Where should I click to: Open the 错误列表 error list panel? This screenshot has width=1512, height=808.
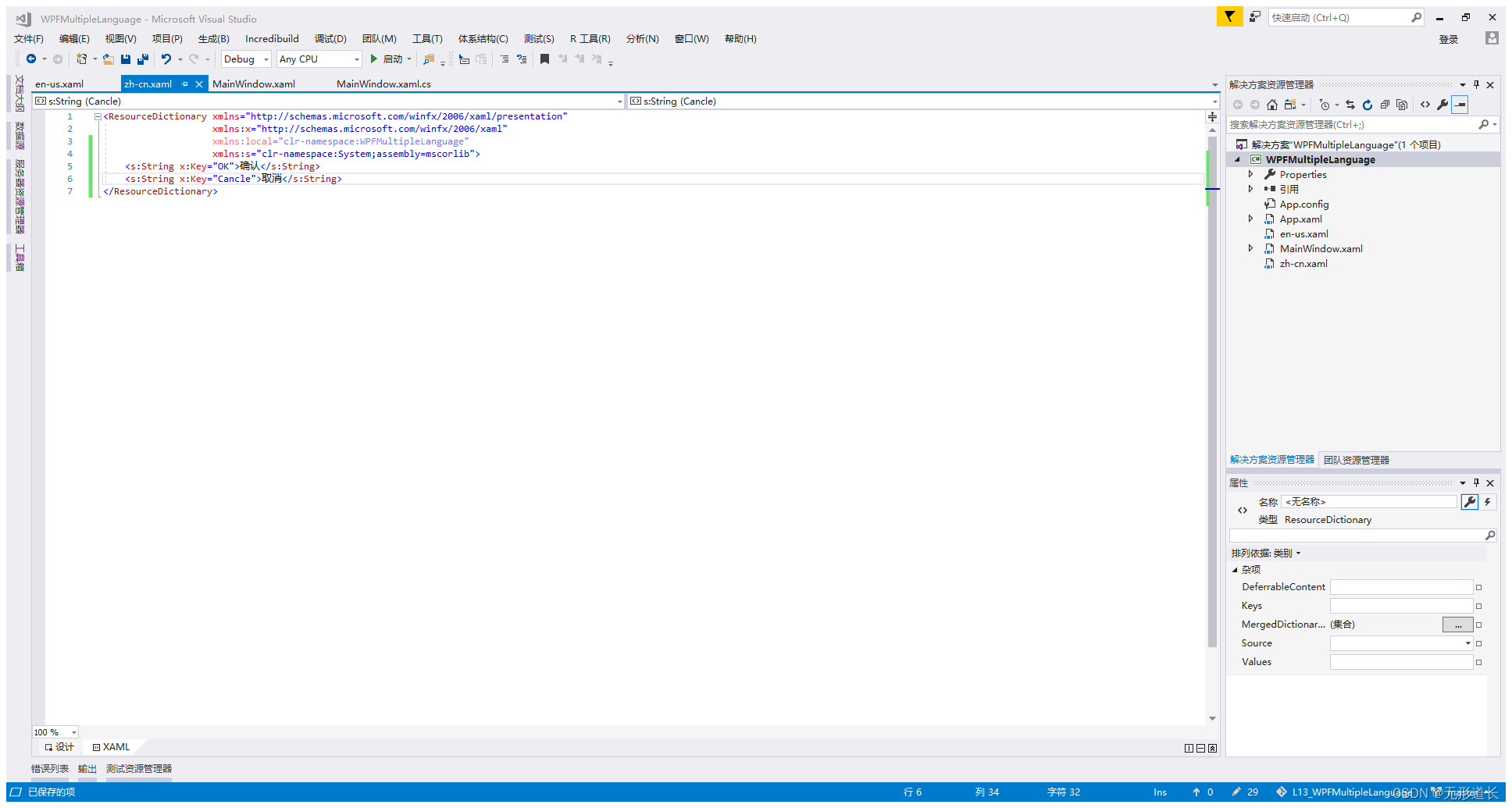(50, 769)
